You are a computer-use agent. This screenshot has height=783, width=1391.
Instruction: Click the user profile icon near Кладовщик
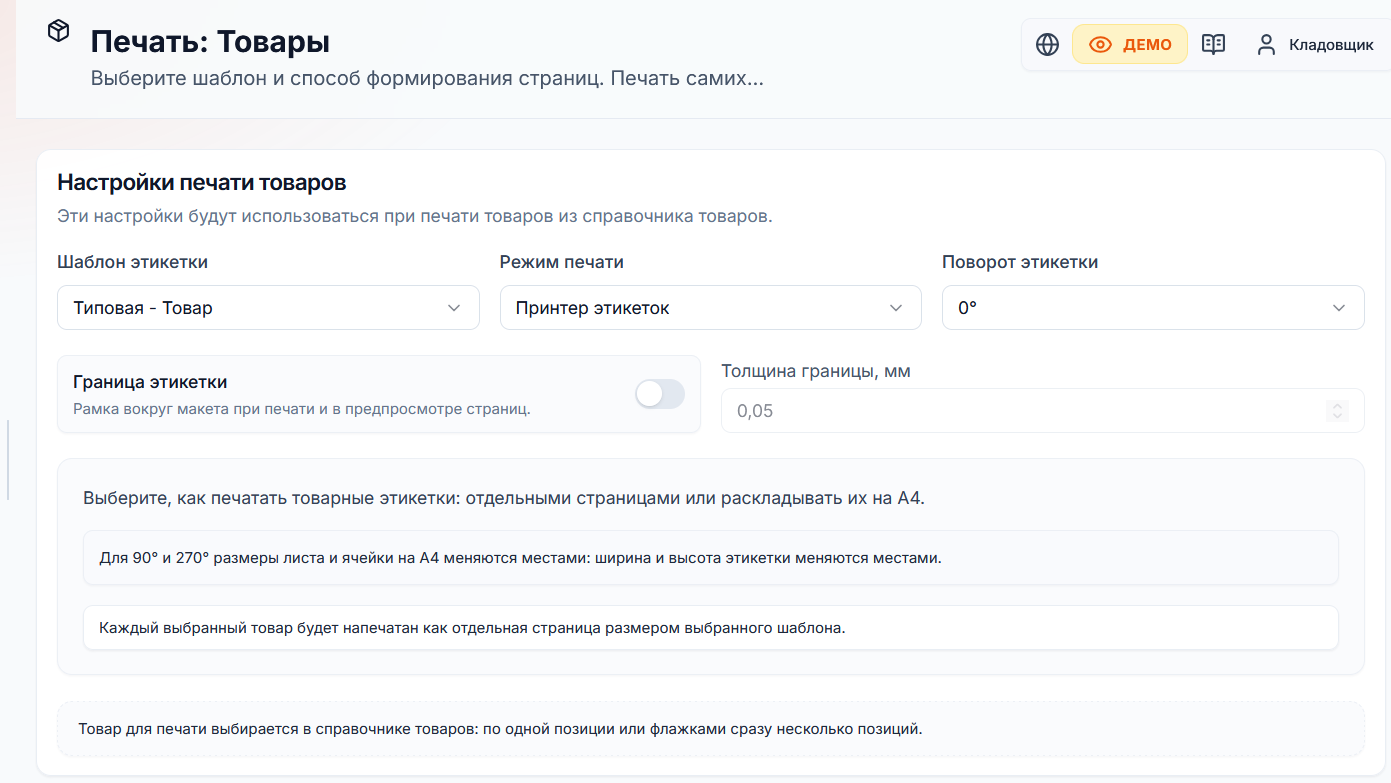[1266, 45]
